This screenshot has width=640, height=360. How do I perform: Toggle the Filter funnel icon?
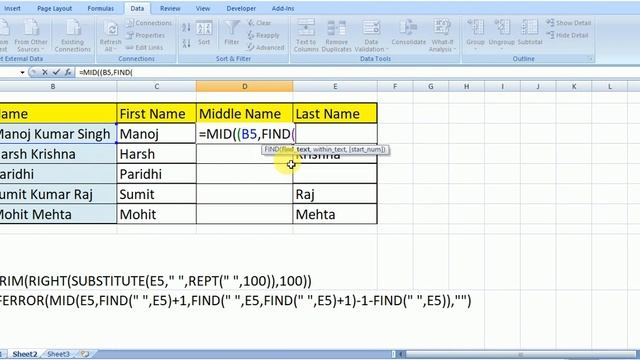click(x=231, y=33)
